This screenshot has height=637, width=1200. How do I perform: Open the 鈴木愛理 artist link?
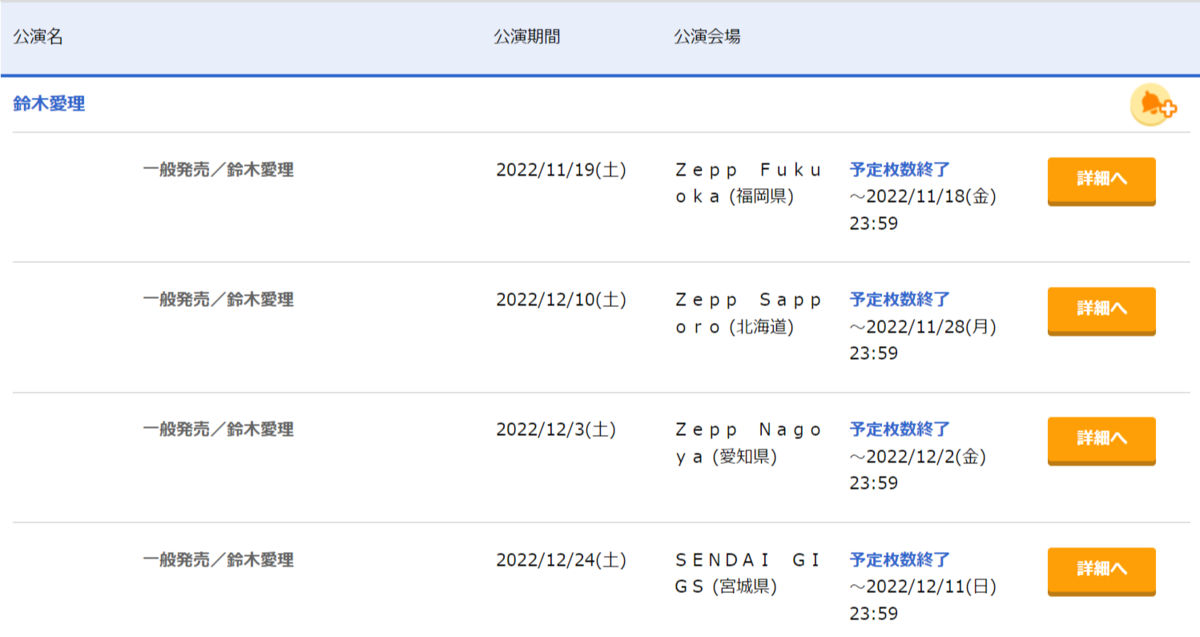[49, 104]
